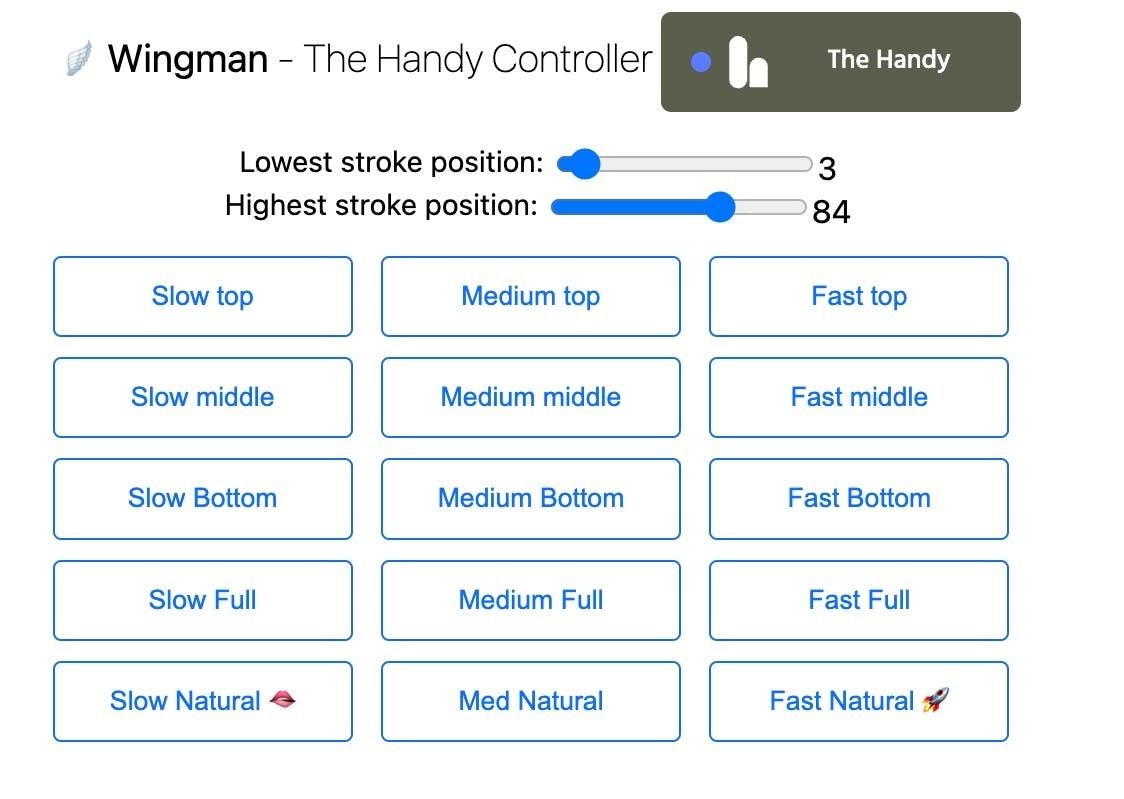Screen dimensions: 1124x799
Task: Start the Fast Bottom pattern
Action: 859,498
